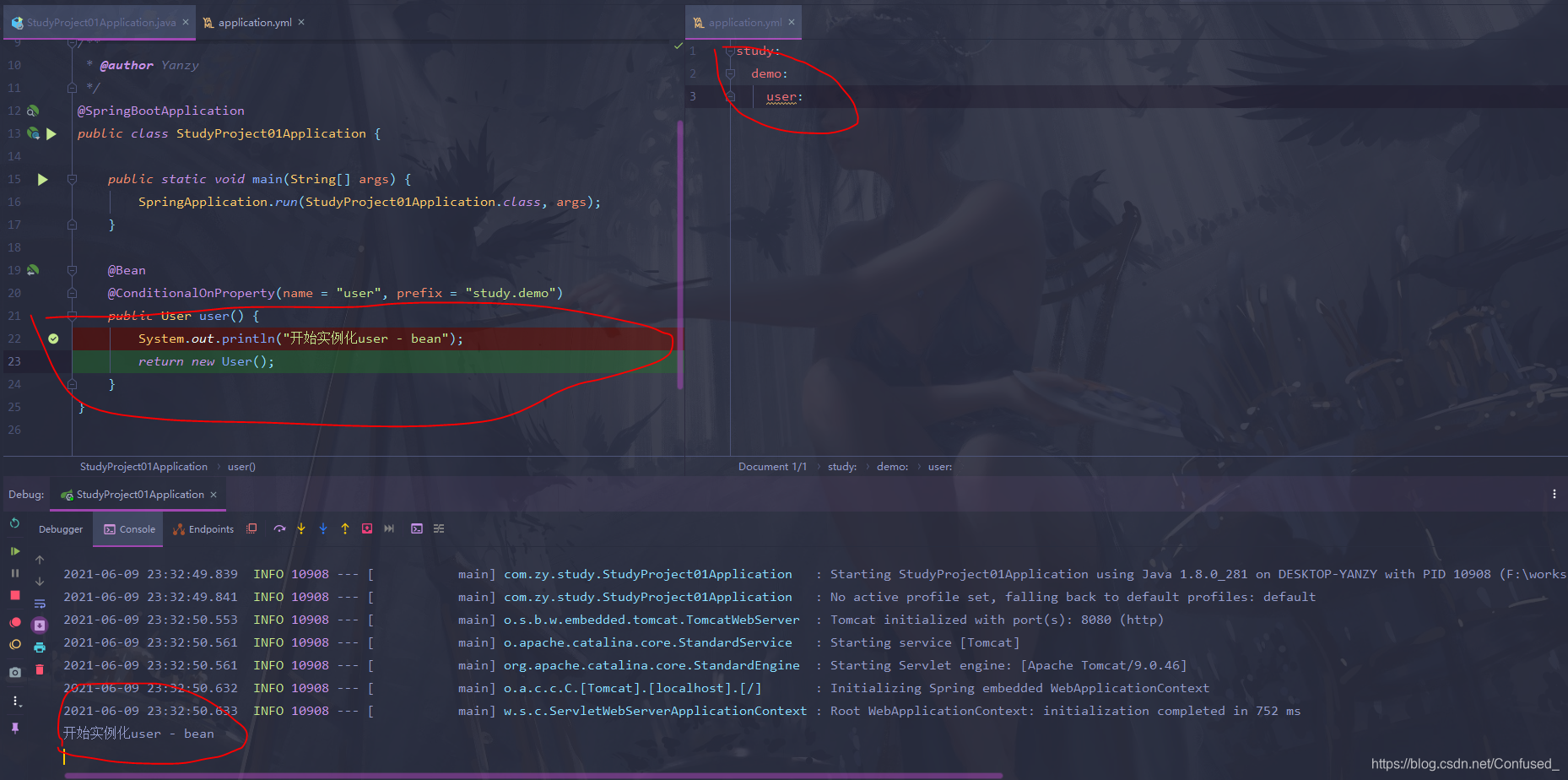Image resolution: width=1568 pixels, height=780 pixels.
Task: Click the blue Force Step Into arrow
Action: pos(323,528)
